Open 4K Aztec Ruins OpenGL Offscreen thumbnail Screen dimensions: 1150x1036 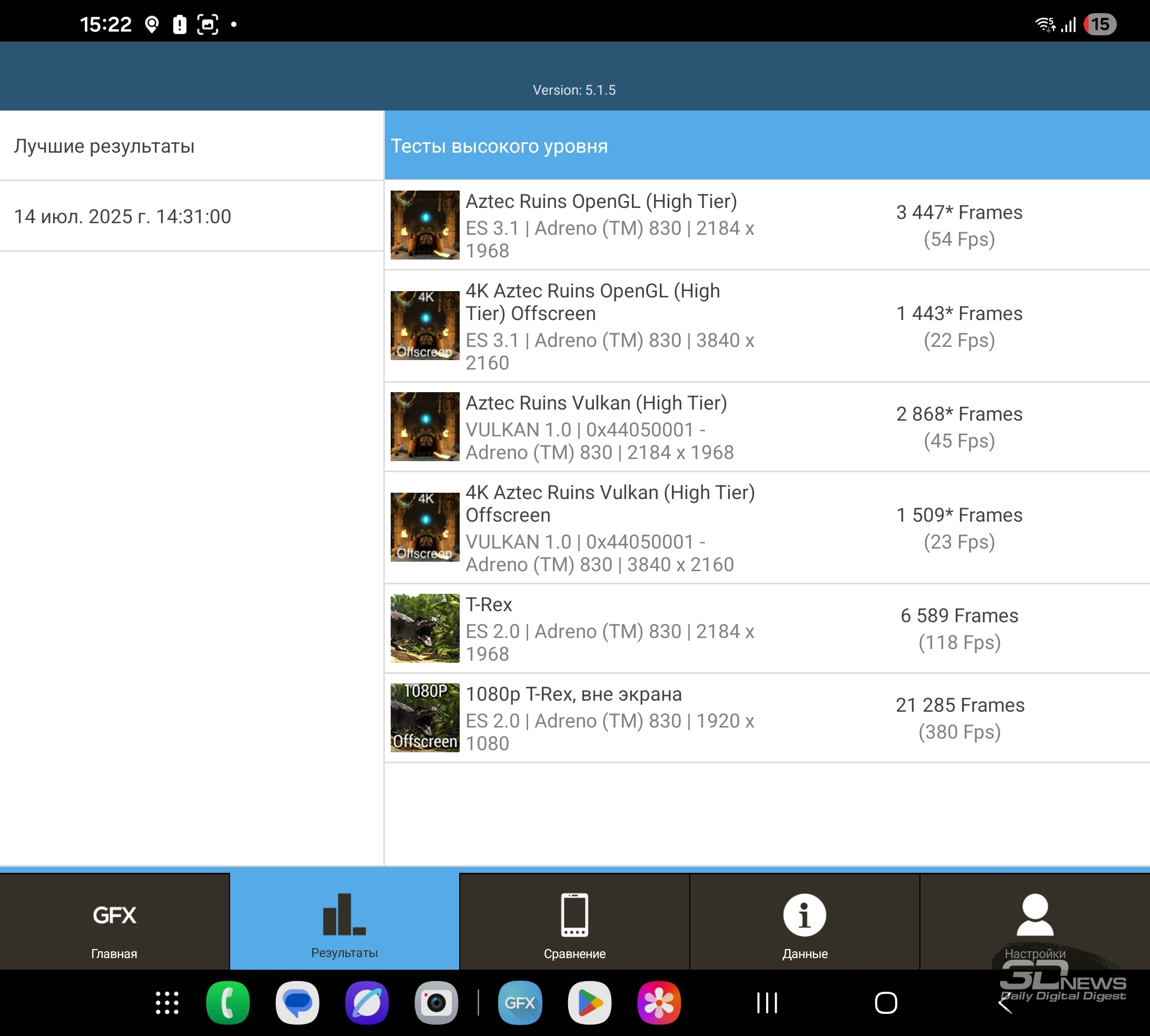coord(425,326)
